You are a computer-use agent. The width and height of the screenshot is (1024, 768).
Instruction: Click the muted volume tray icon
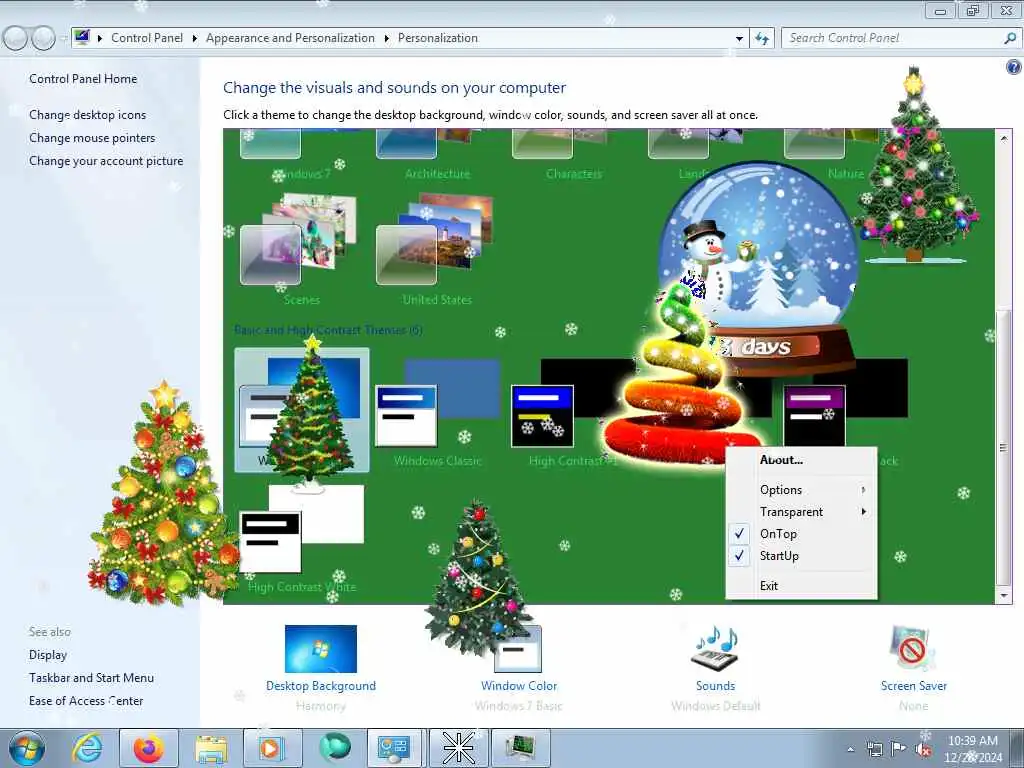(x=923, y=750)
